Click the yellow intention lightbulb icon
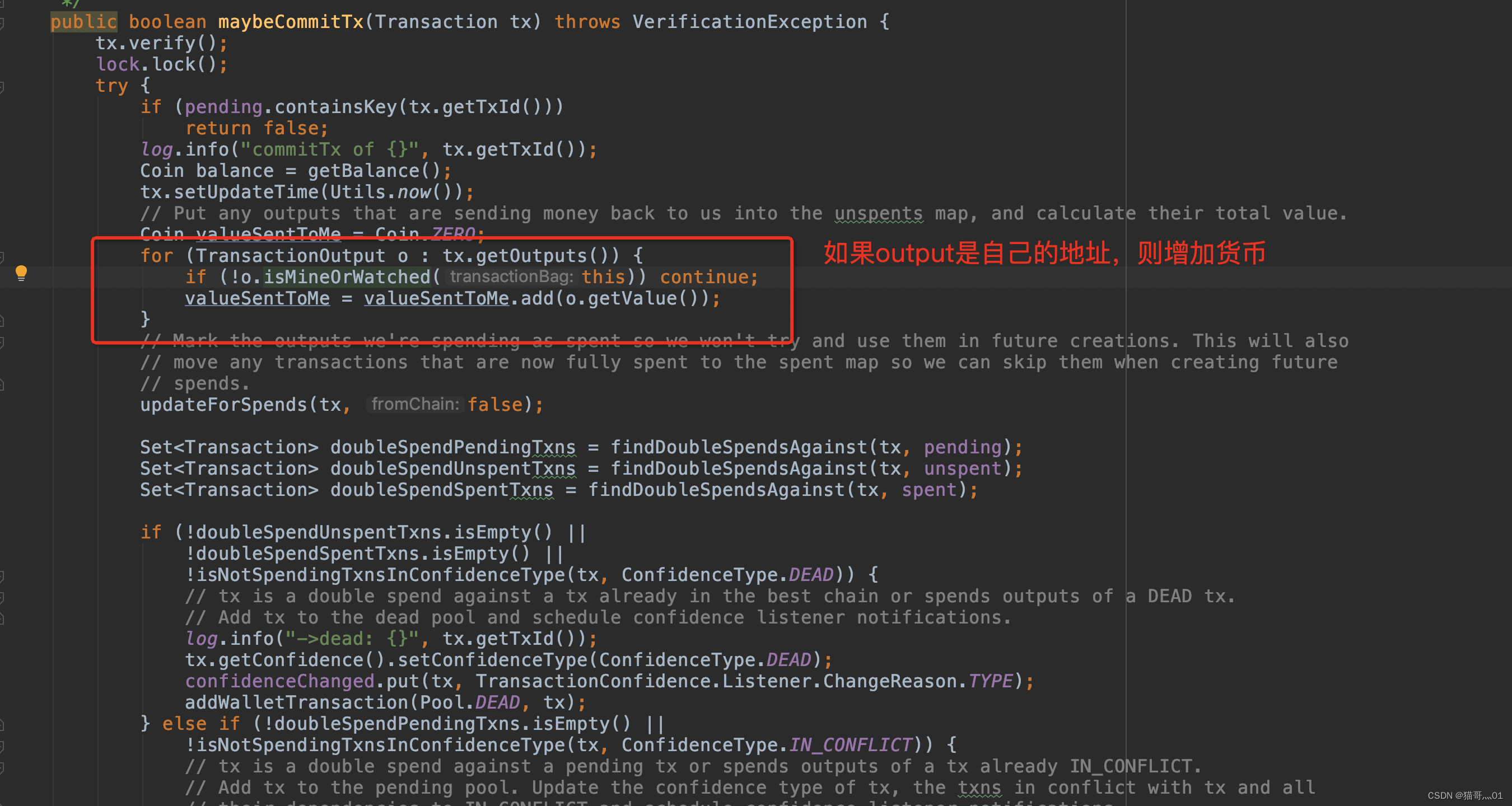Screen dimensions: 1512x806 pos(21,273)
